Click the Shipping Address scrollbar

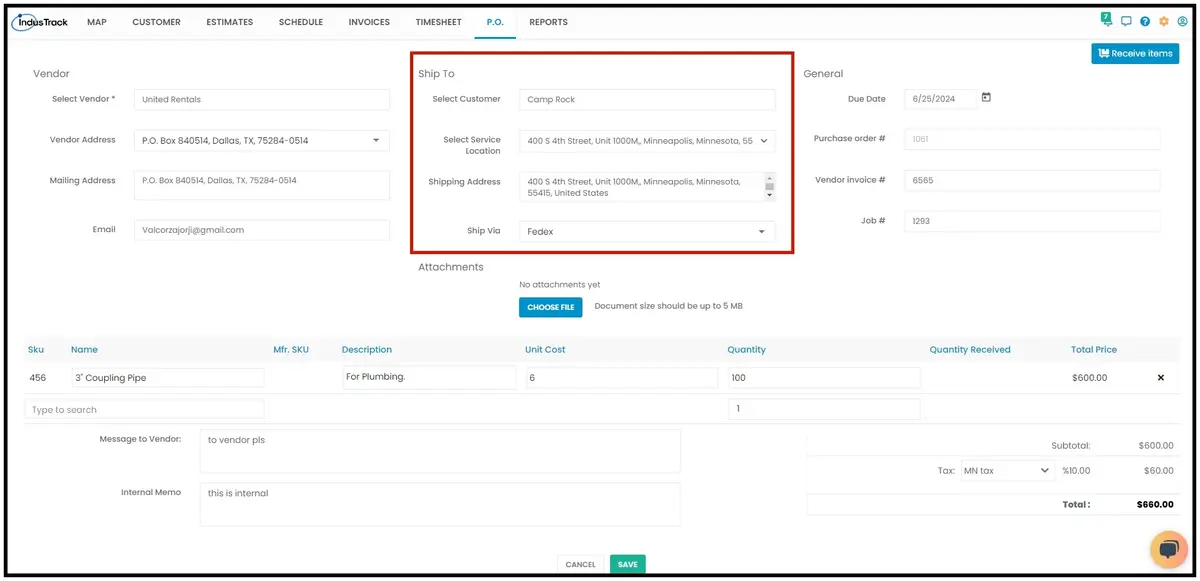(x=770, y=186)
